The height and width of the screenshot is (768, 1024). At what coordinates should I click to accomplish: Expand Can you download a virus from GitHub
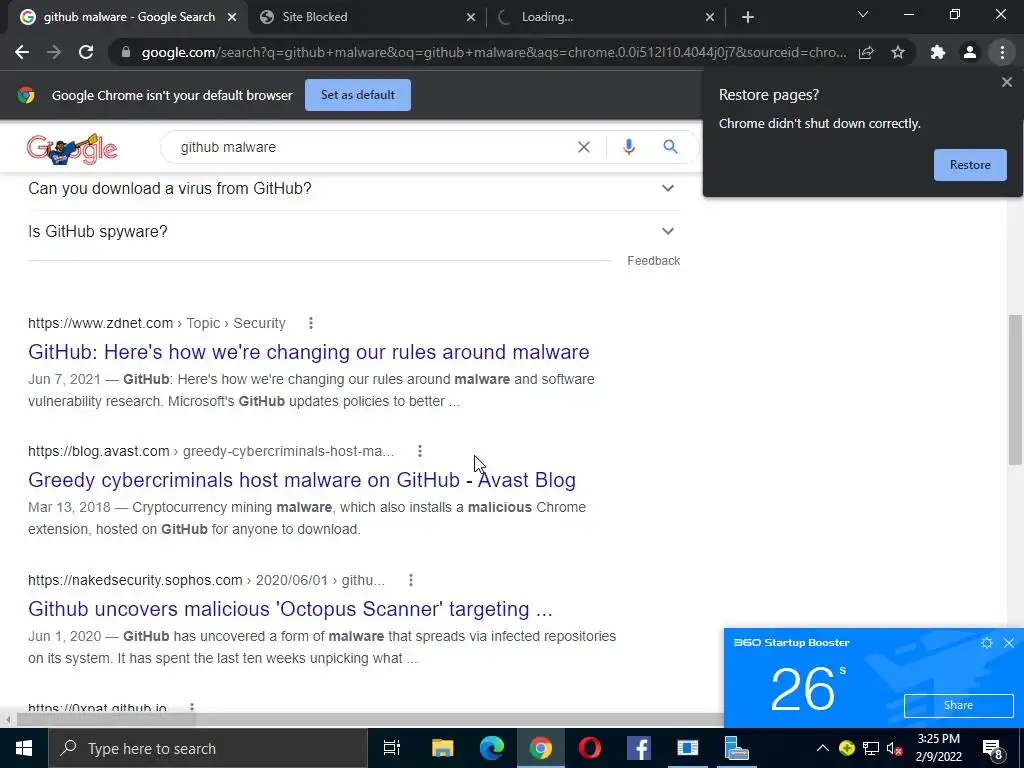[354, 188]
